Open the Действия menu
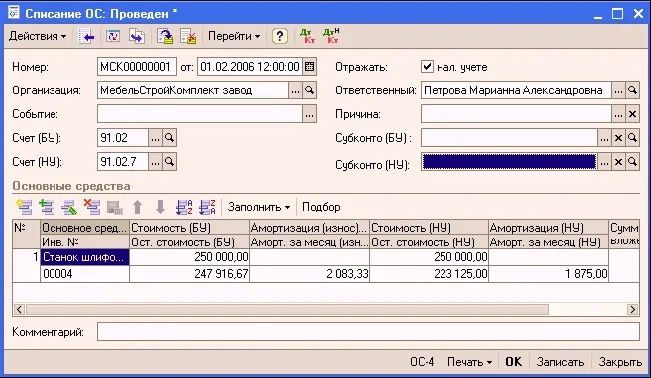This screenshot has height=378, width=651. 37,36
